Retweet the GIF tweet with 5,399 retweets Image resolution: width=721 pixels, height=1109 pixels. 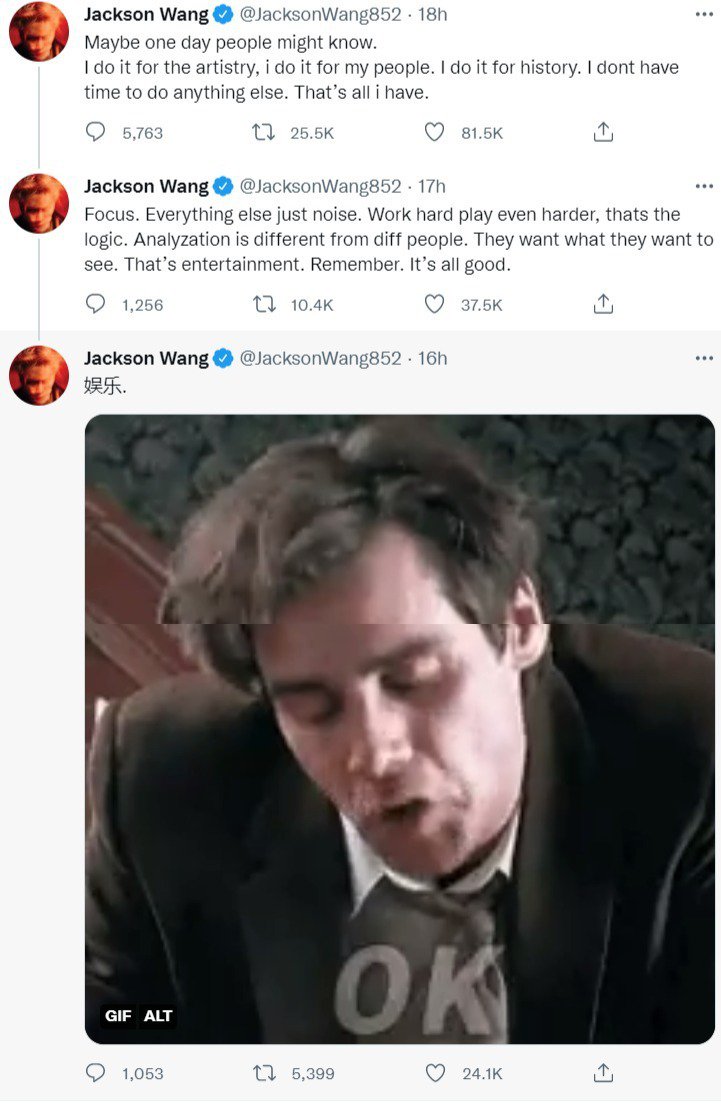264,1073
